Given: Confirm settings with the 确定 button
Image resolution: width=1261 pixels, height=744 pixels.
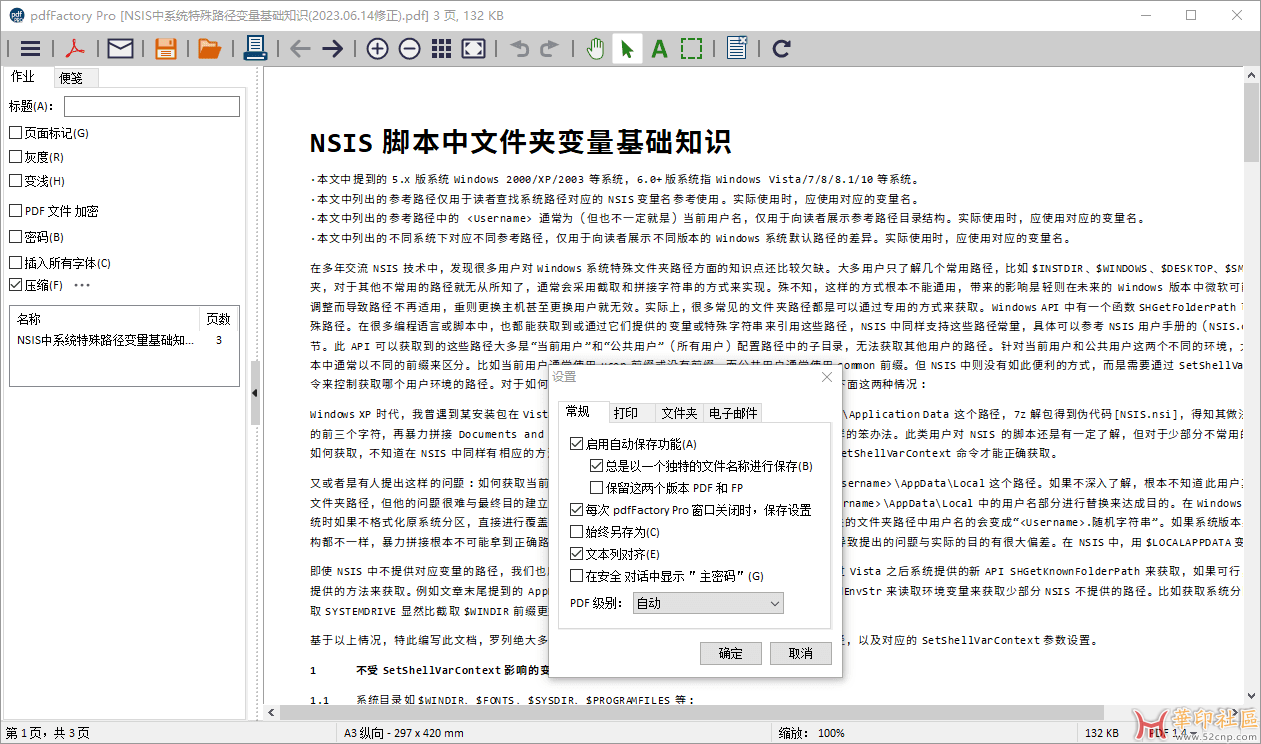Looking at the screenshot, I should pyautogui.click(x=730, y=652).
